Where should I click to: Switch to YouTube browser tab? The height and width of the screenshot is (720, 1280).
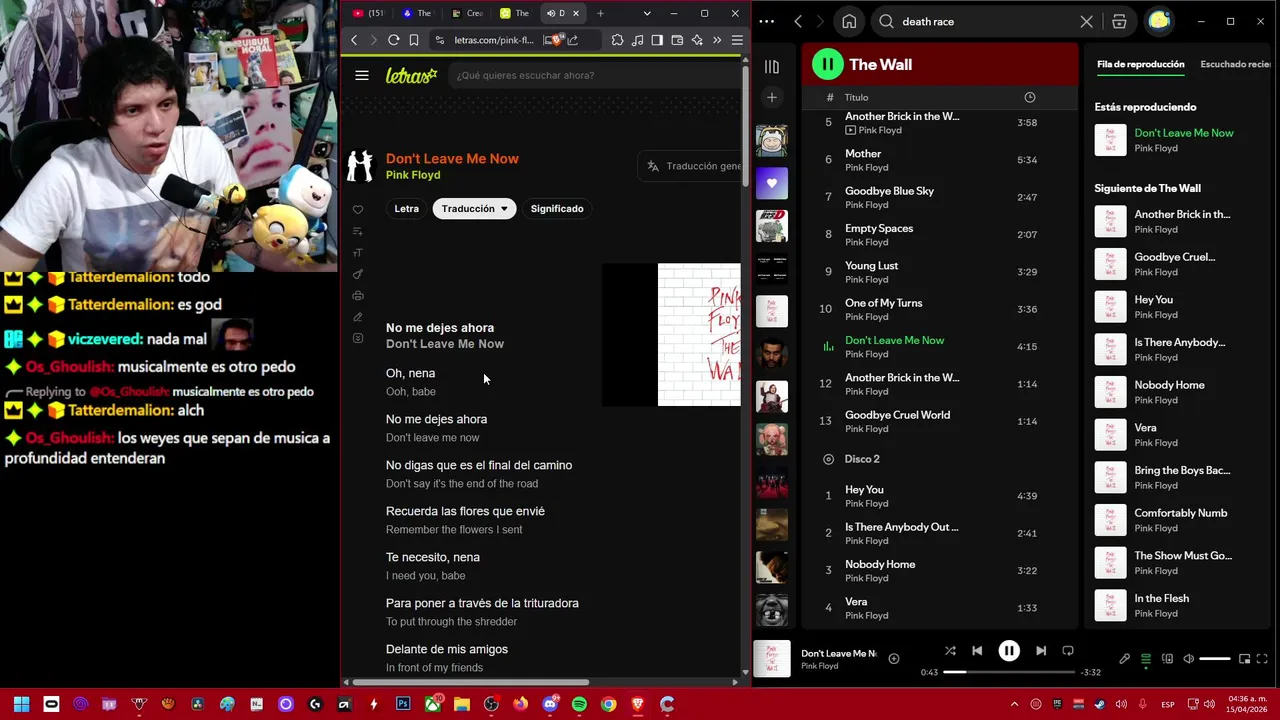pyautogui.click(x=367, y=13)
